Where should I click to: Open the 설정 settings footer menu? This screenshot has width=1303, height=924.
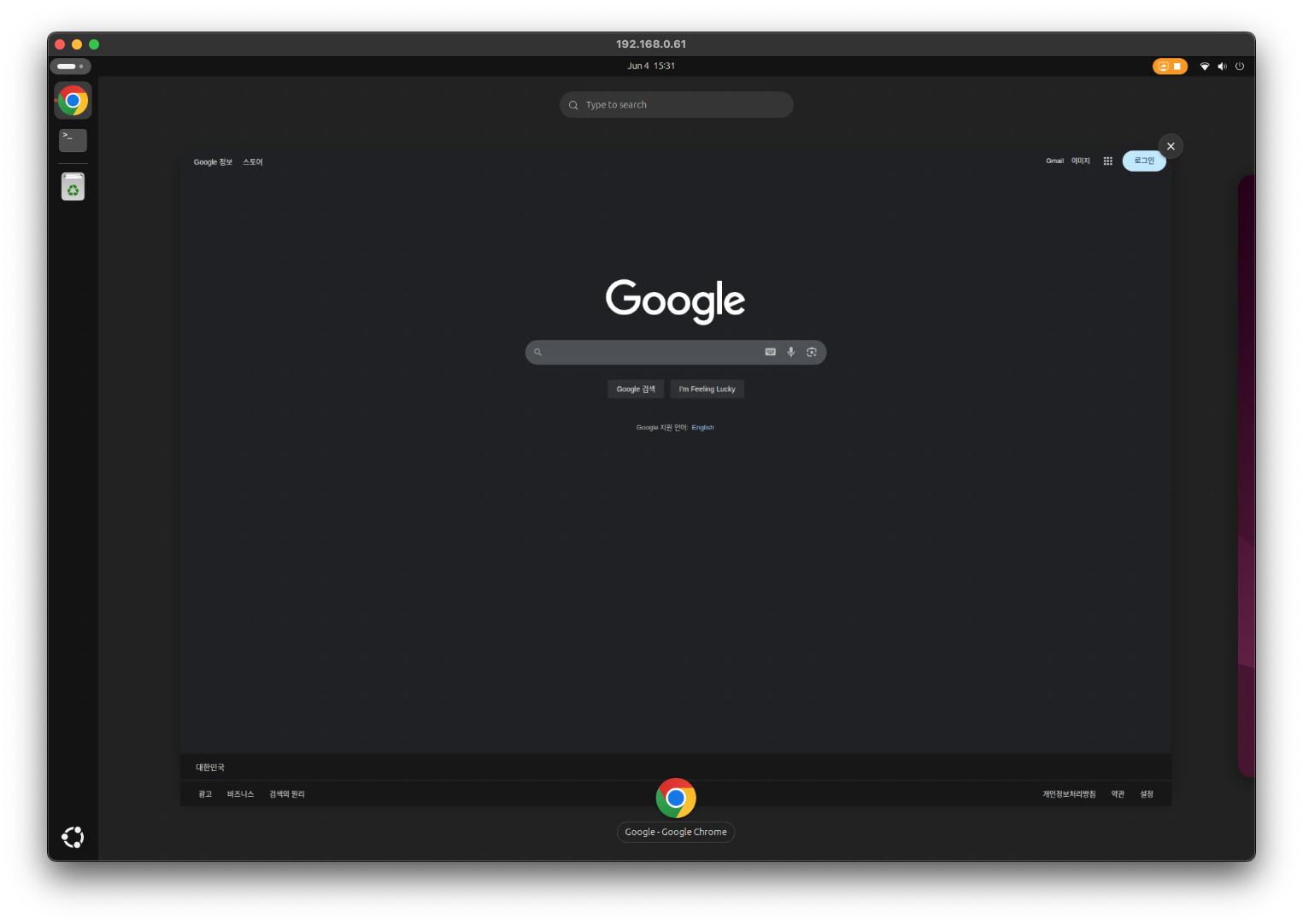click(x=1147, y=794)
